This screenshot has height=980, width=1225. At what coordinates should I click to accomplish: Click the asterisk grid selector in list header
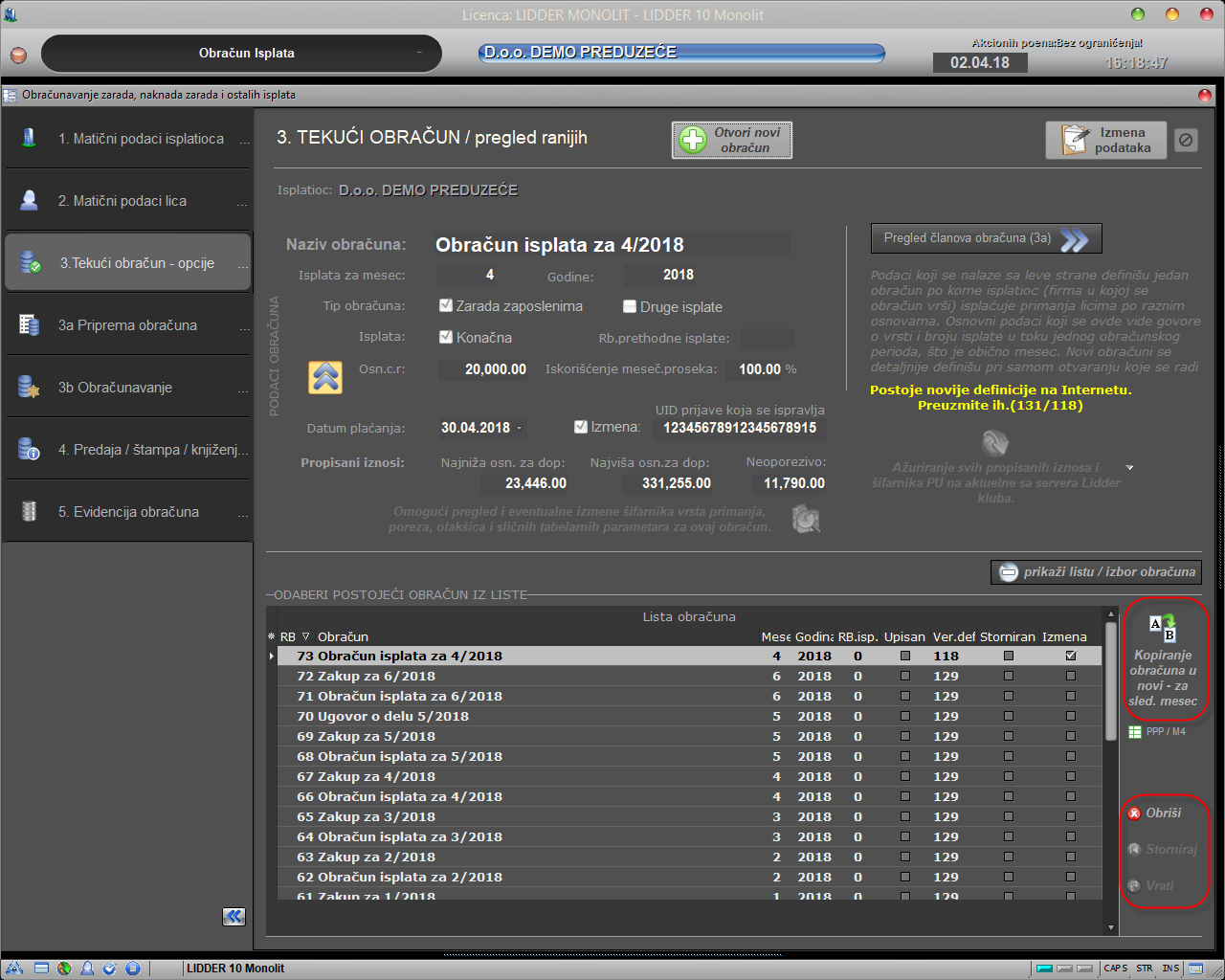(272, 636)
